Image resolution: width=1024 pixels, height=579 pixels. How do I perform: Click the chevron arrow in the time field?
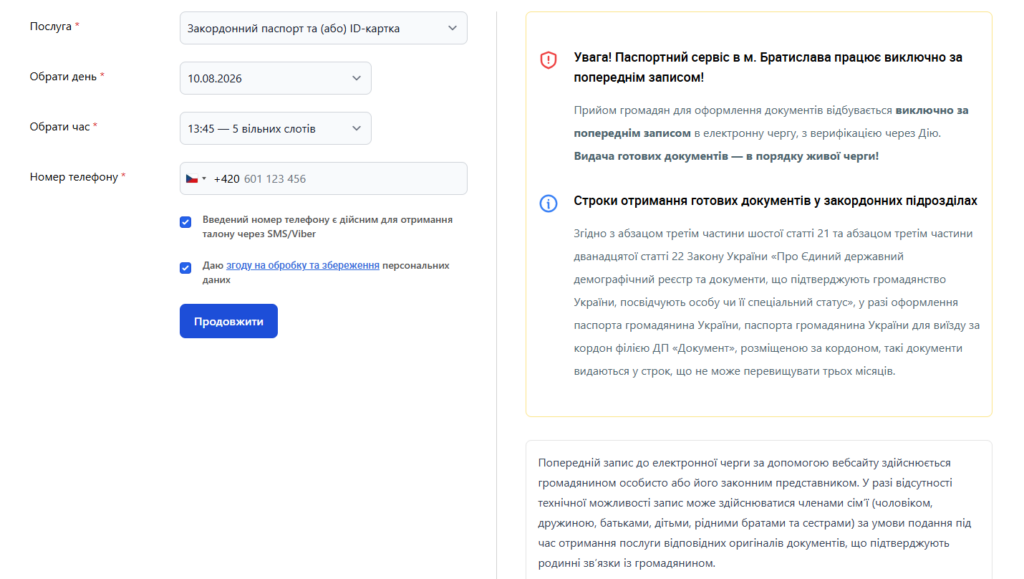[x=356, y=129]
